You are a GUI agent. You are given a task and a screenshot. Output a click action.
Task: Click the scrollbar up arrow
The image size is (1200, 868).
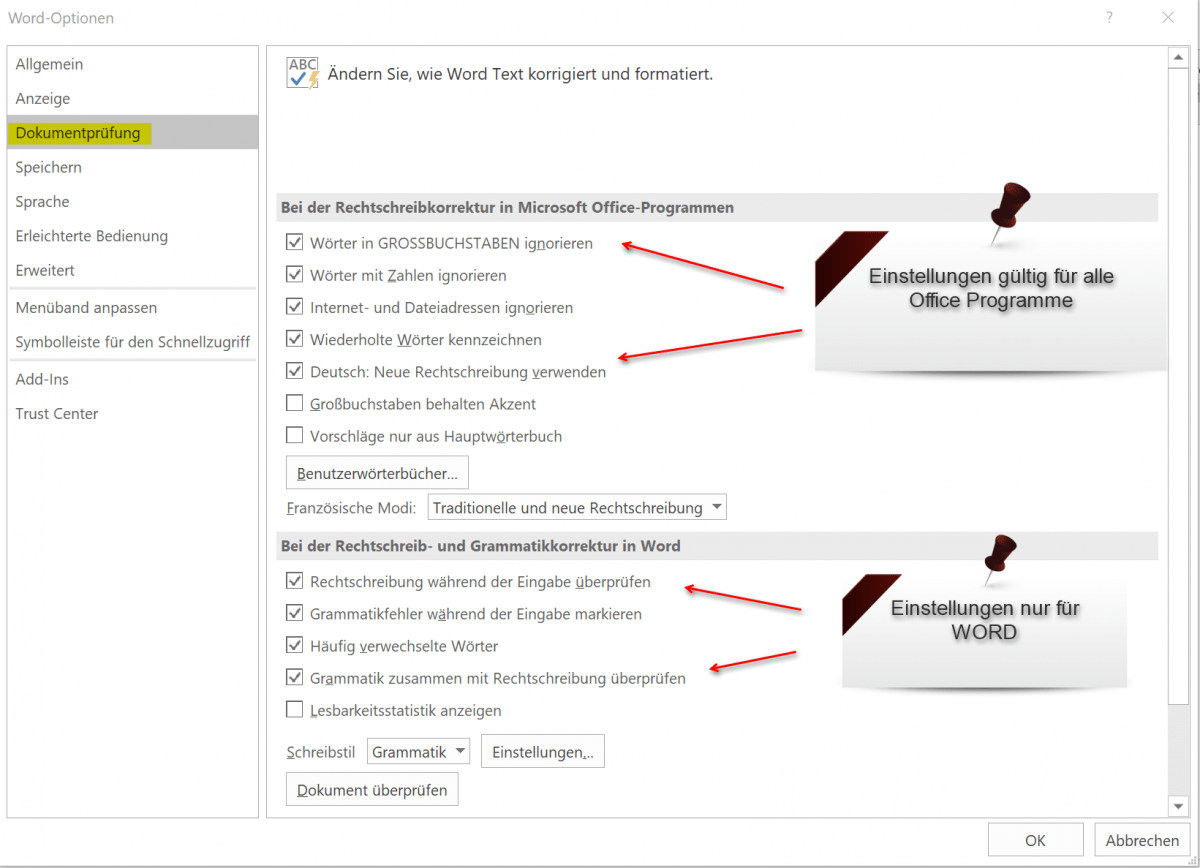point(1179,56)
